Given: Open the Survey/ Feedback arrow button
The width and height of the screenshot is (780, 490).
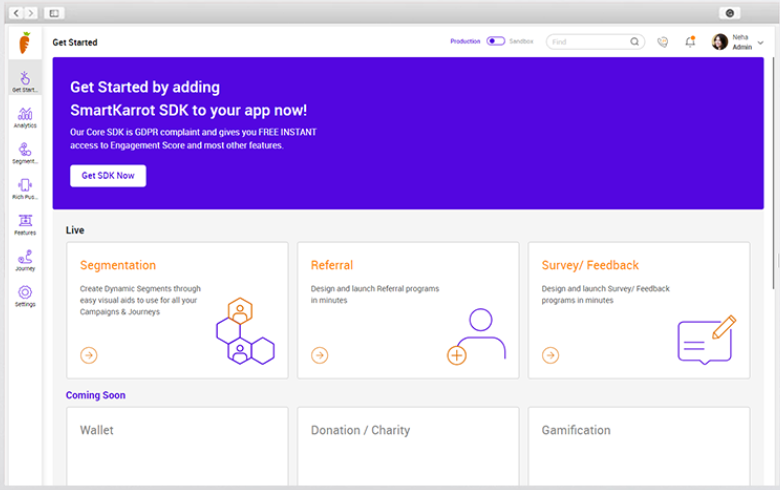Looking at the screenshot, I should pos(550,355).
